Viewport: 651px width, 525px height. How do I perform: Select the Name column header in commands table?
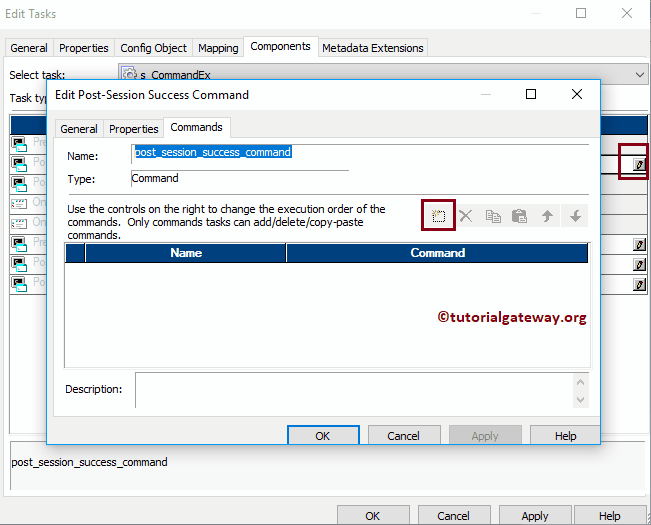186,253
